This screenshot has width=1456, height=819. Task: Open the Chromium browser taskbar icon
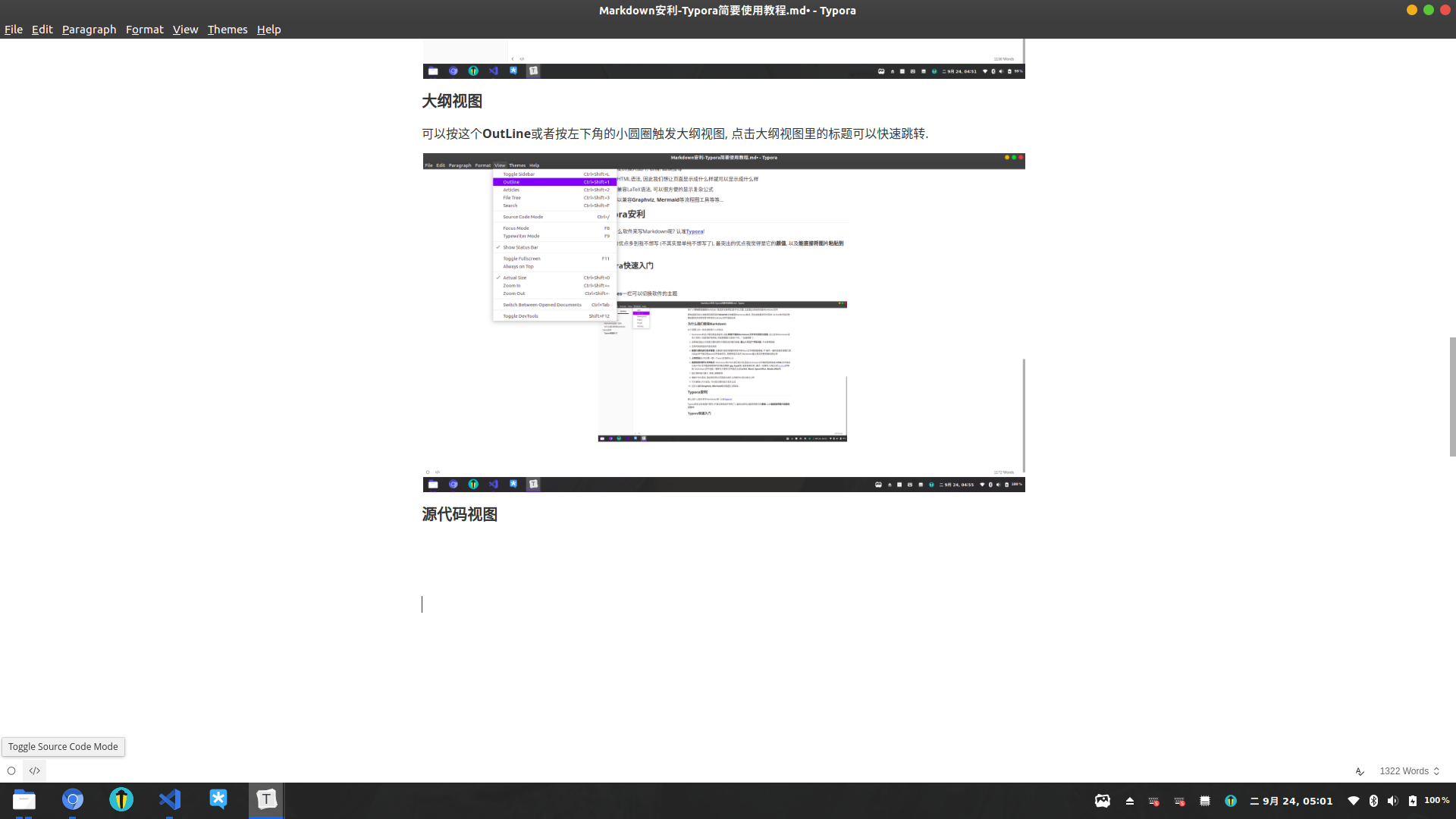(73, 799)
